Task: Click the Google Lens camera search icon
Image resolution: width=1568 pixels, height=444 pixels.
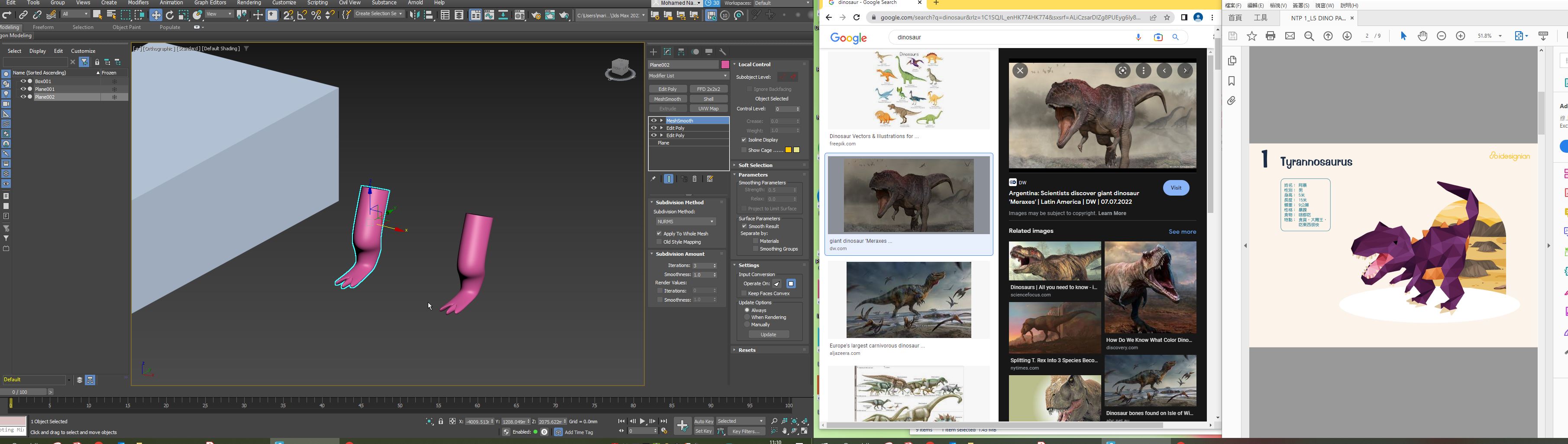Action: click(x=1158, y=38)
